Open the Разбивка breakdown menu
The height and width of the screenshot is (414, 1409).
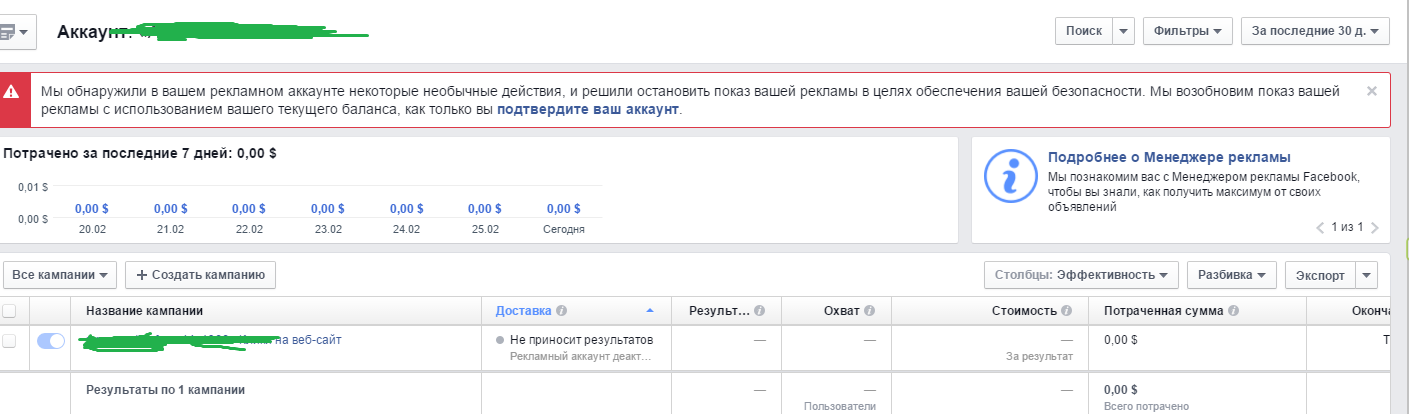(1236, 274)
